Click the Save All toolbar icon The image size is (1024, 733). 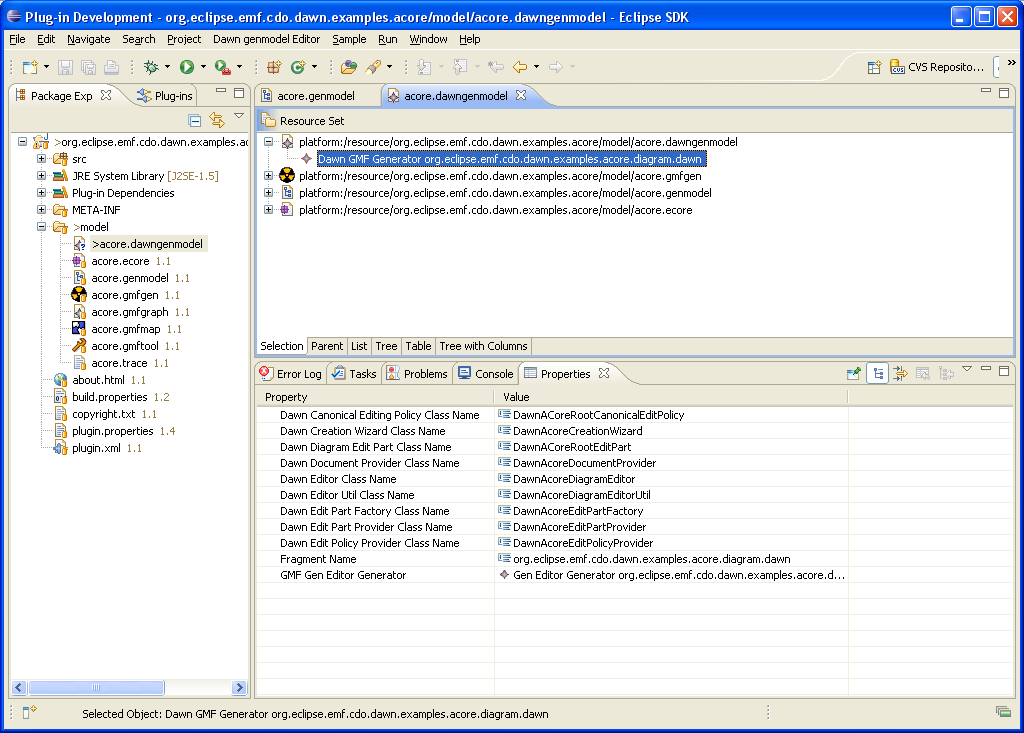88,67
